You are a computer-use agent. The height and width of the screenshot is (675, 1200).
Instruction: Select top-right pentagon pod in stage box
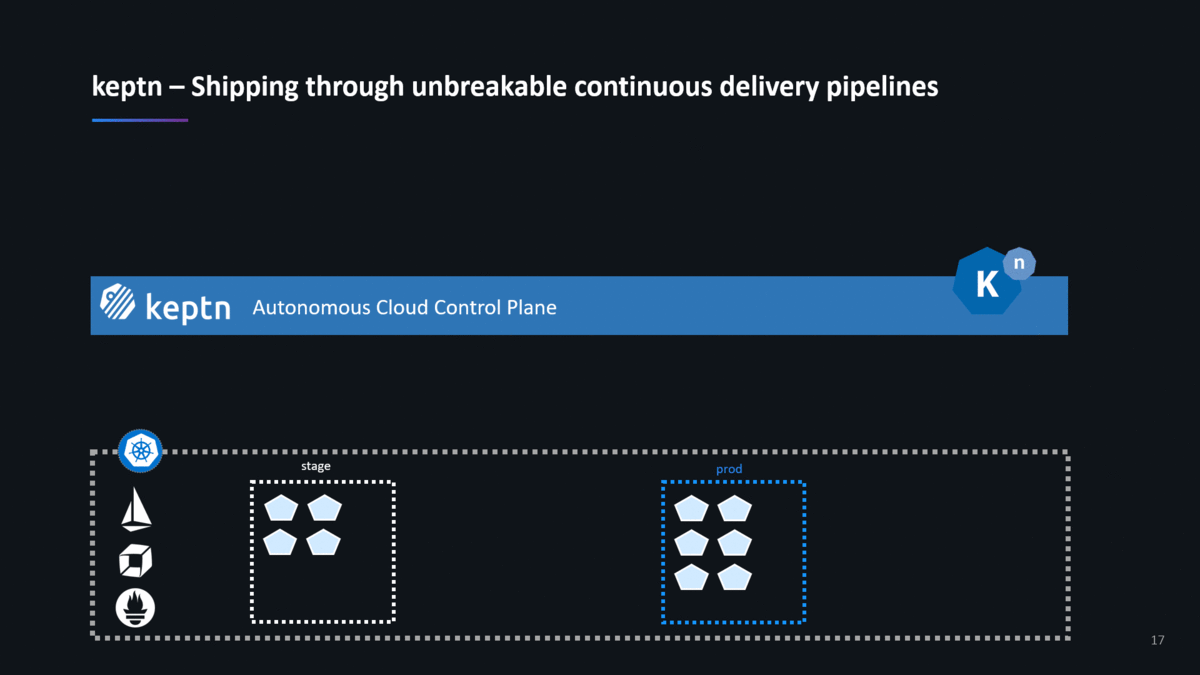(x=325, y=508)
